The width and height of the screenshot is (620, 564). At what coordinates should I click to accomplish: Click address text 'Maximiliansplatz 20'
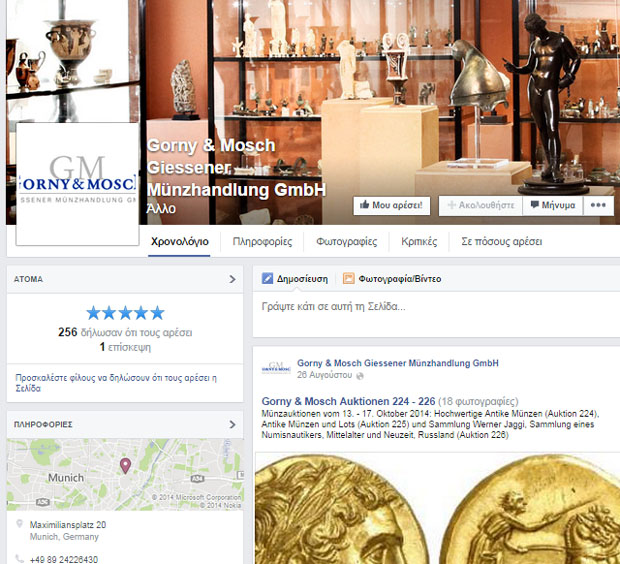pos(68,525)
